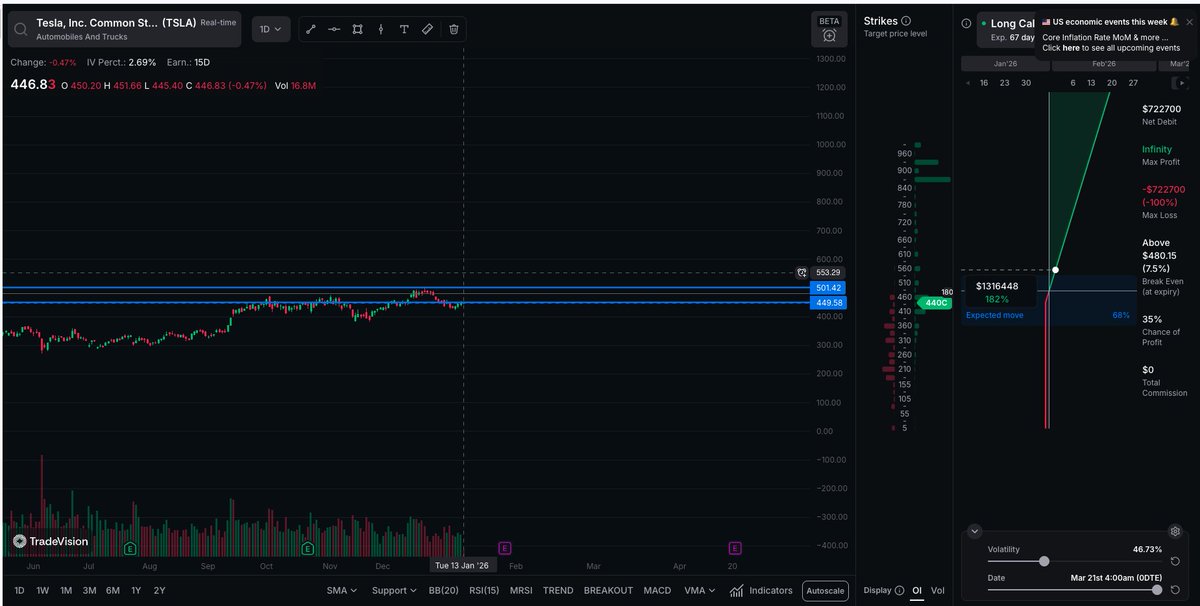Click the Tesla TSLA symbol search box
1200x606 pixels.
(125, 29)
